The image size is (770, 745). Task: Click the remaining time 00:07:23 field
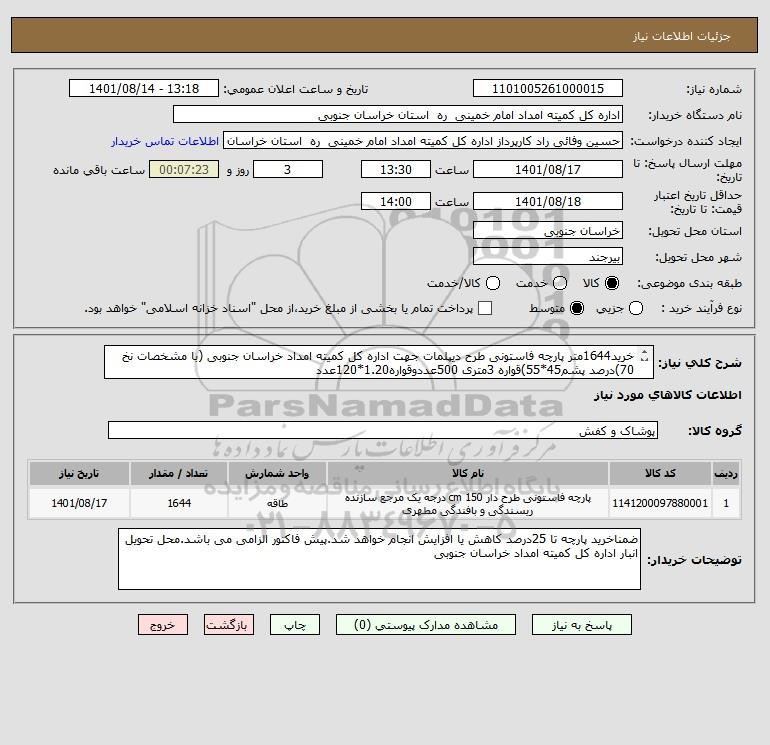pyautogui.click(x=184, y=169)
